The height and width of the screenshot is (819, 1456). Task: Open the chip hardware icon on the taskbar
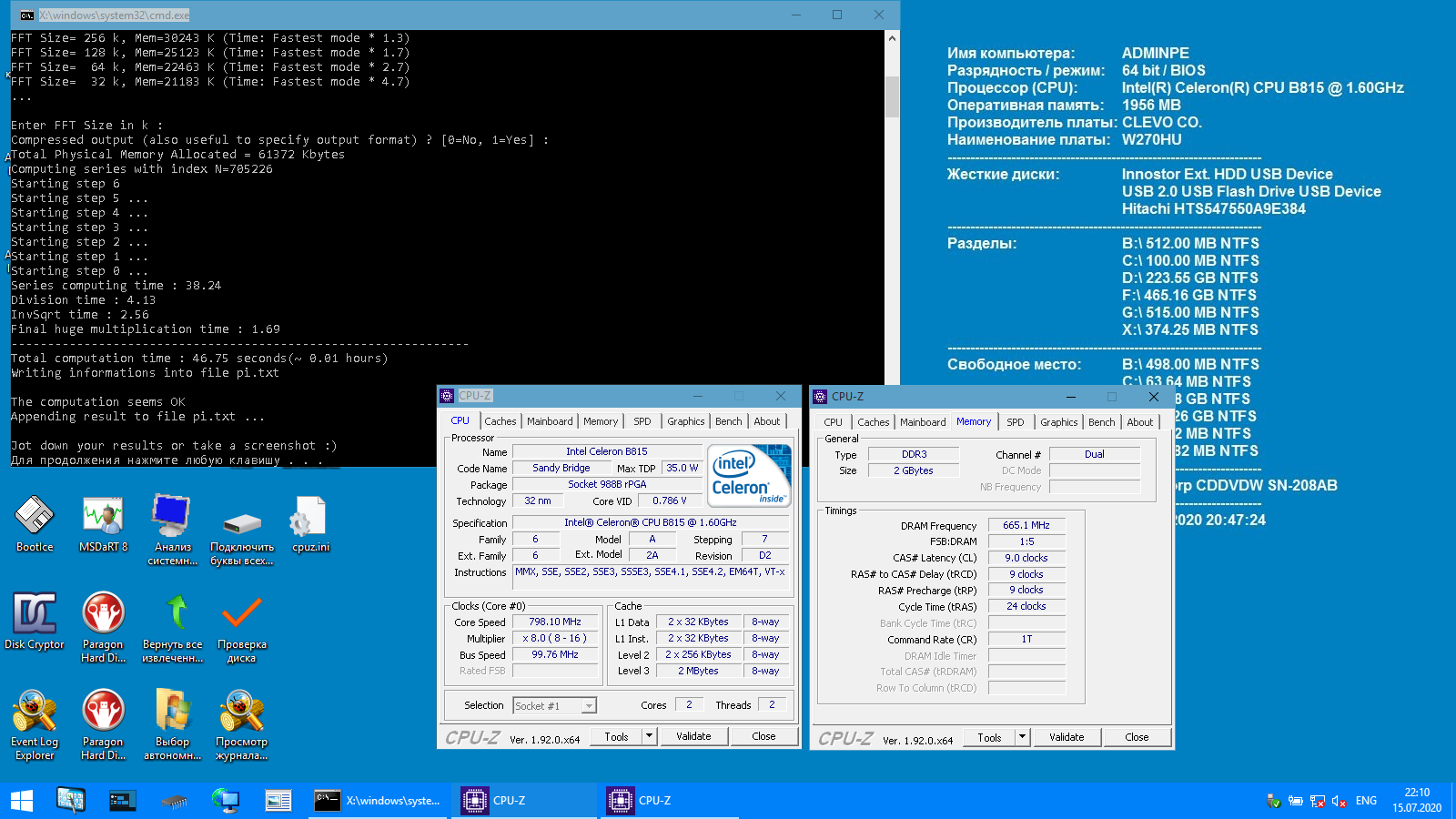point(174,801)
